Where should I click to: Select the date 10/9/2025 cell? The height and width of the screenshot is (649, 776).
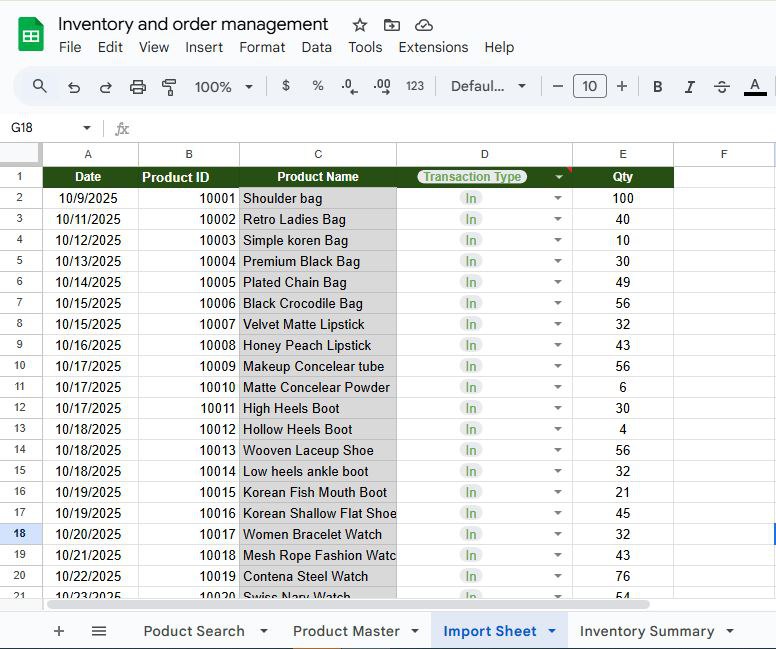[90, 198]
